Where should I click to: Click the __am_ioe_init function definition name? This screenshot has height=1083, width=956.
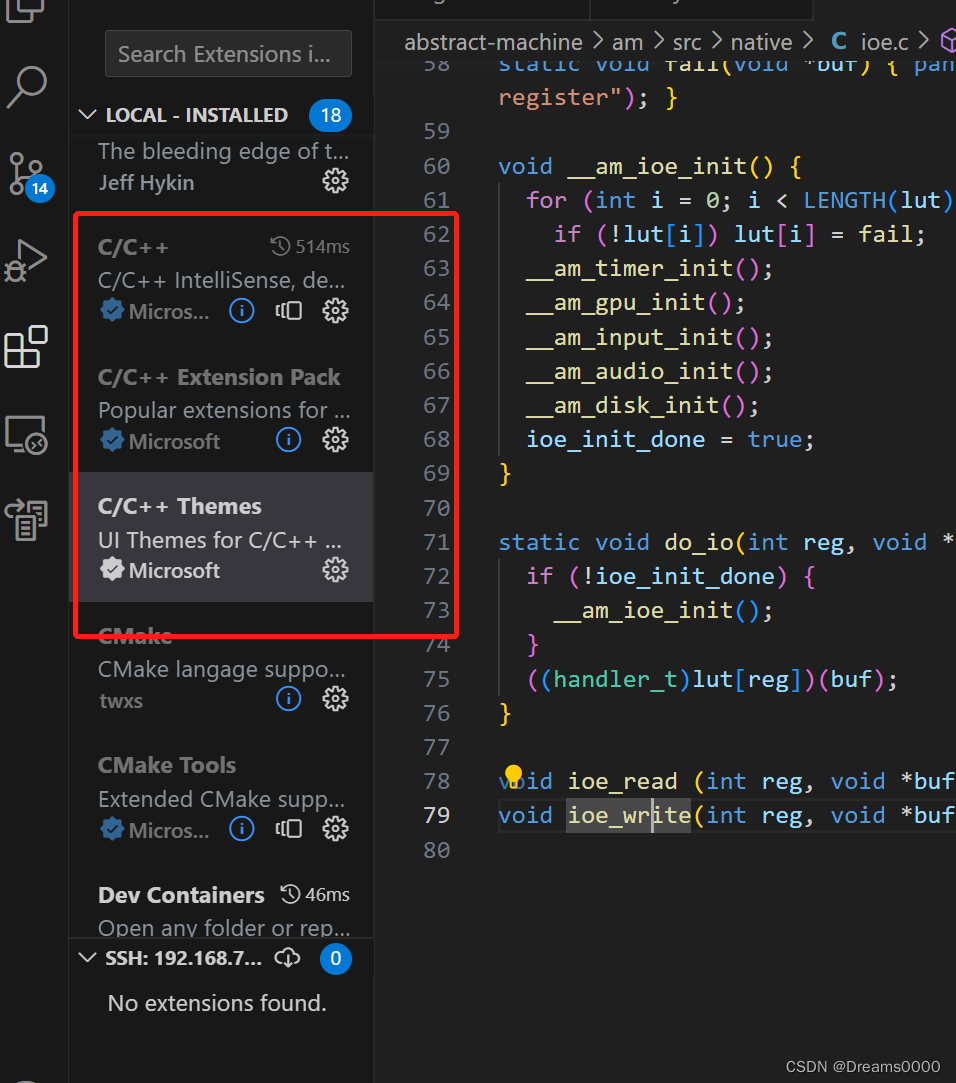(x=656, y=166)
